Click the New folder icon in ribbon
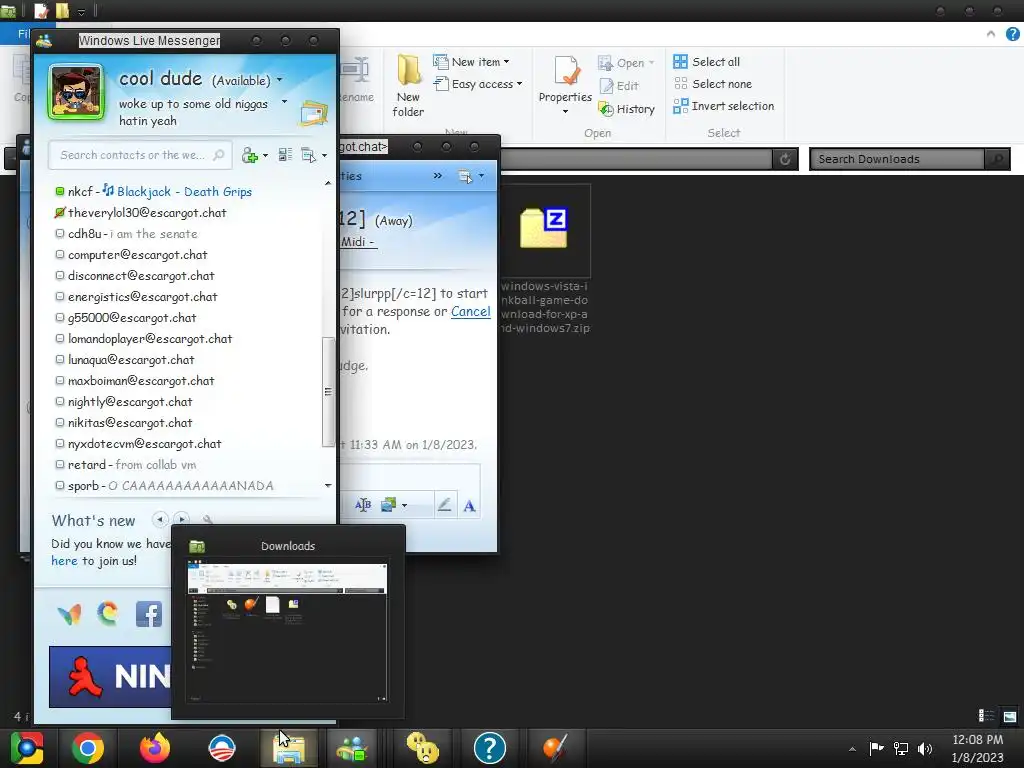Image resolution: width=1024 pixels, height=768 pixels. point(409,69)
